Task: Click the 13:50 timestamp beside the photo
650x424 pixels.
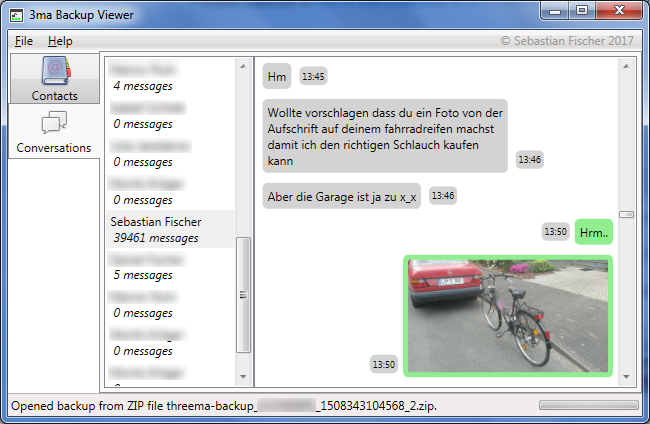Action: click(383, 364)
